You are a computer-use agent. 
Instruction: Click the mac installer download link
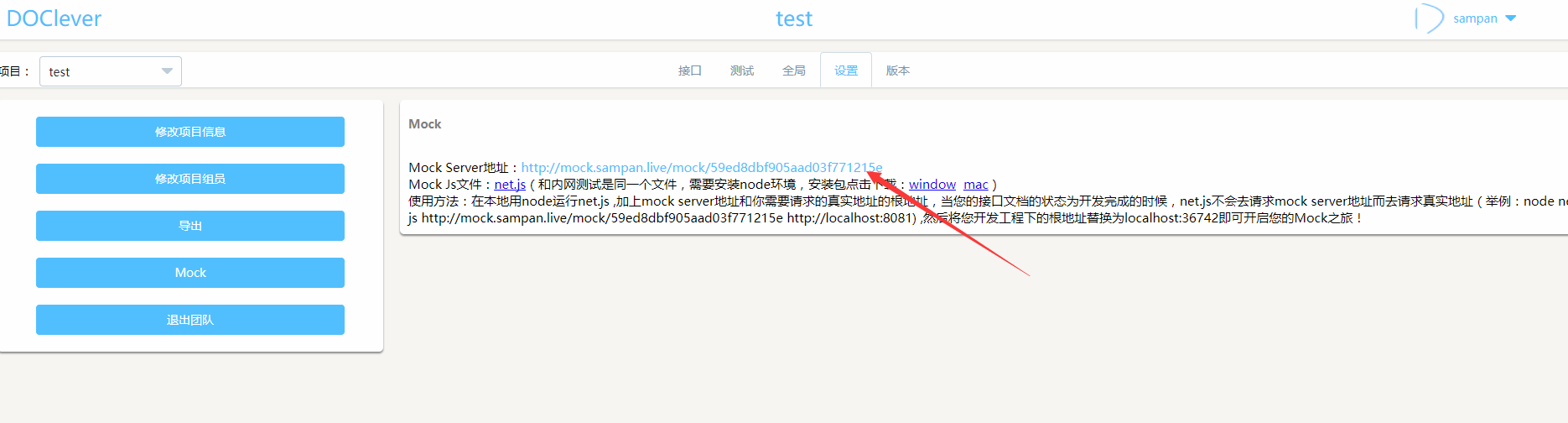pyautogui.click(x=975, y=184)
